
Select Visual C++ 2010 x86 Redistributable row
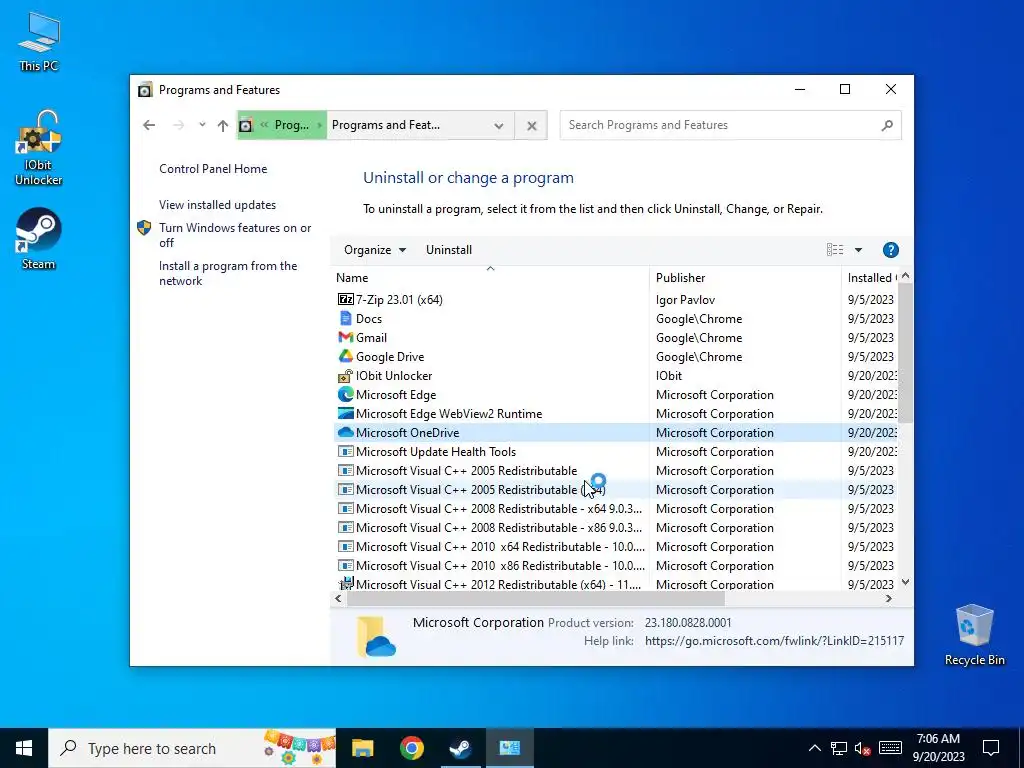[x=614, y=565]
